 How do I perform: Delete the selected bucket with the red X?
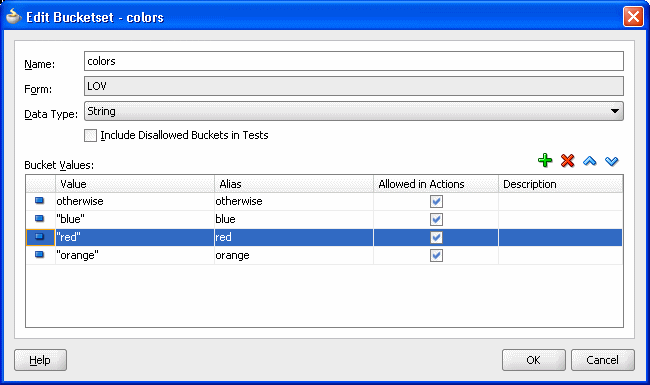coord(567,160)
